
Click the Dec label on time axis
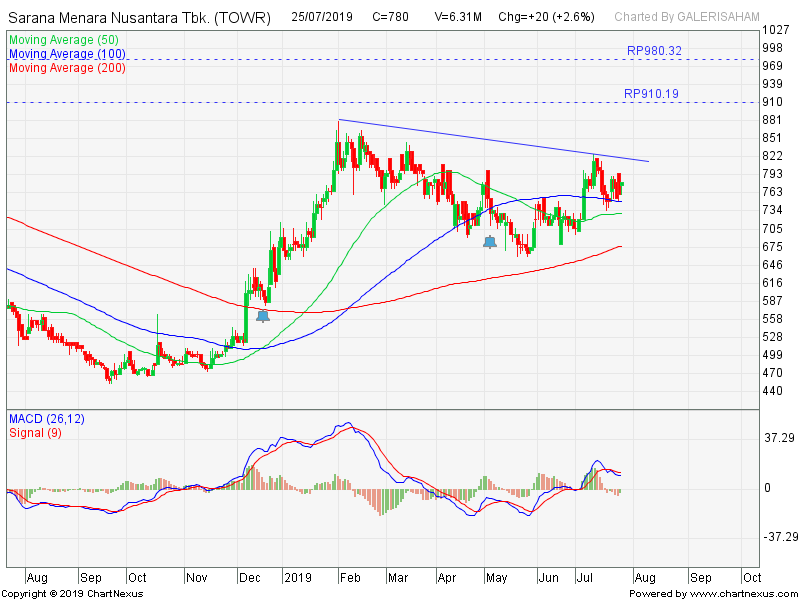click(250, 578)
